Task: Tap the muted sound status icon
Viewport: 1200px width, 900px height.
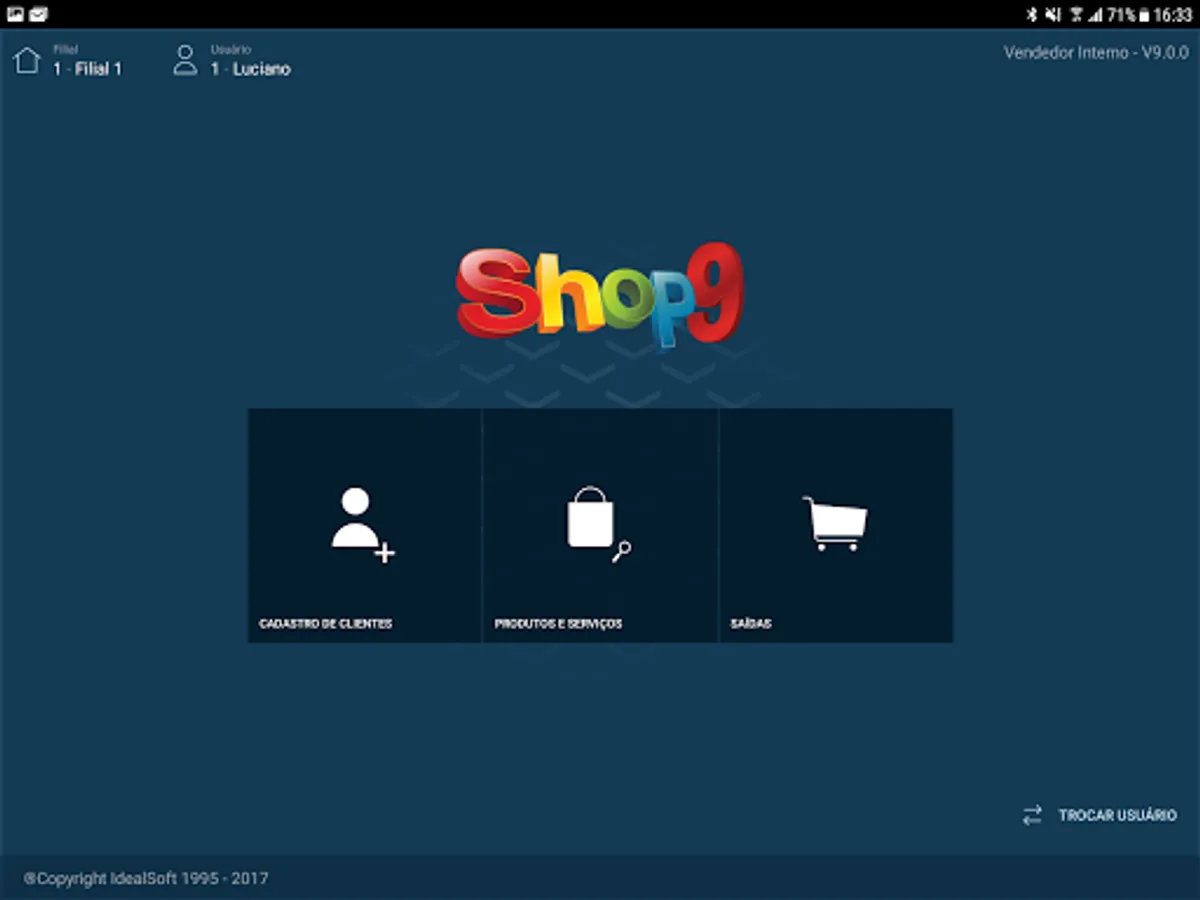Action: tap(1053, 14)
